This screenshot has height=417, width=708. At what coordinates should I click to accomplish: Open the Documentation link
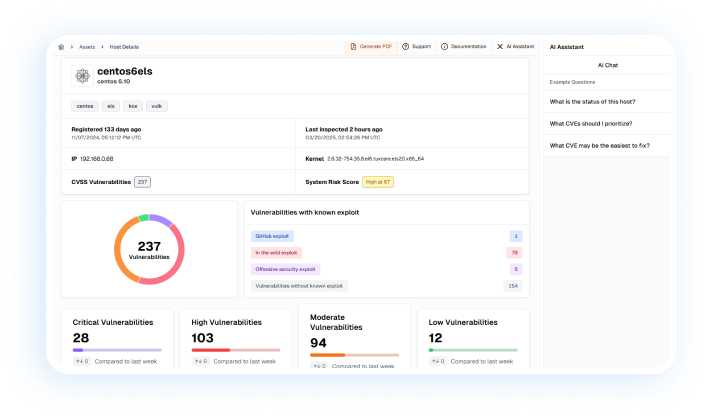pyautogui.click(x=464, y=46)
